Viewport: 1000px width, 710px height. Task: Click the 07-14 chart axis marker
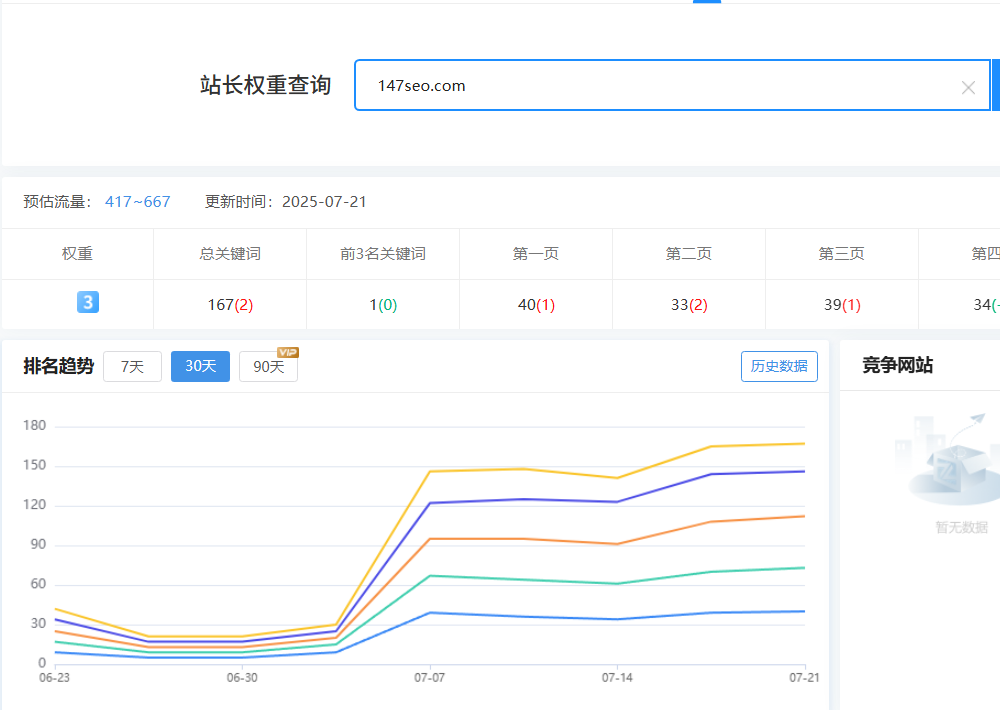(617, 677)
